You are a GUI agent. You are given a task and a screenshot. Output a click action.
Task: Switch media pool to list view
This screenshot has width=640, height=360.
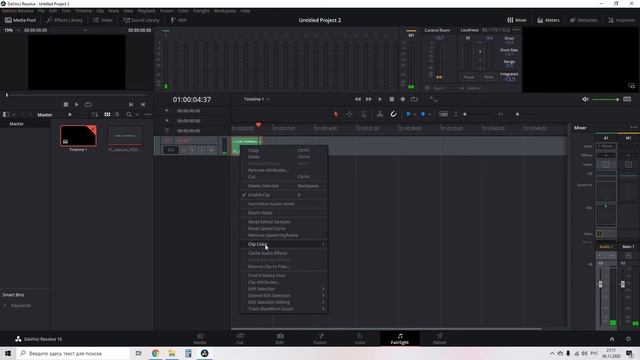(x=118, y=115)
